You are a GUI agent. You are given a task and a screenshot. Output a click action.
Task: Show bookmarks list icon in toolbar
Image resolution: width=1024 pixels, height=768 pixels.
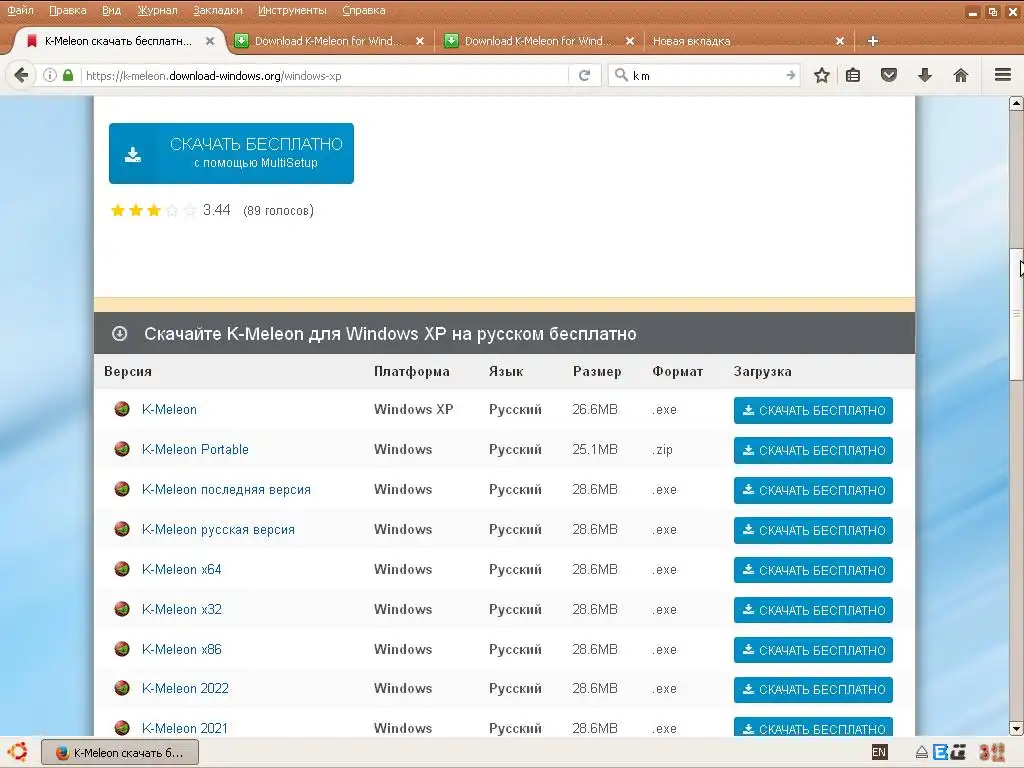(x=853, y=75)
